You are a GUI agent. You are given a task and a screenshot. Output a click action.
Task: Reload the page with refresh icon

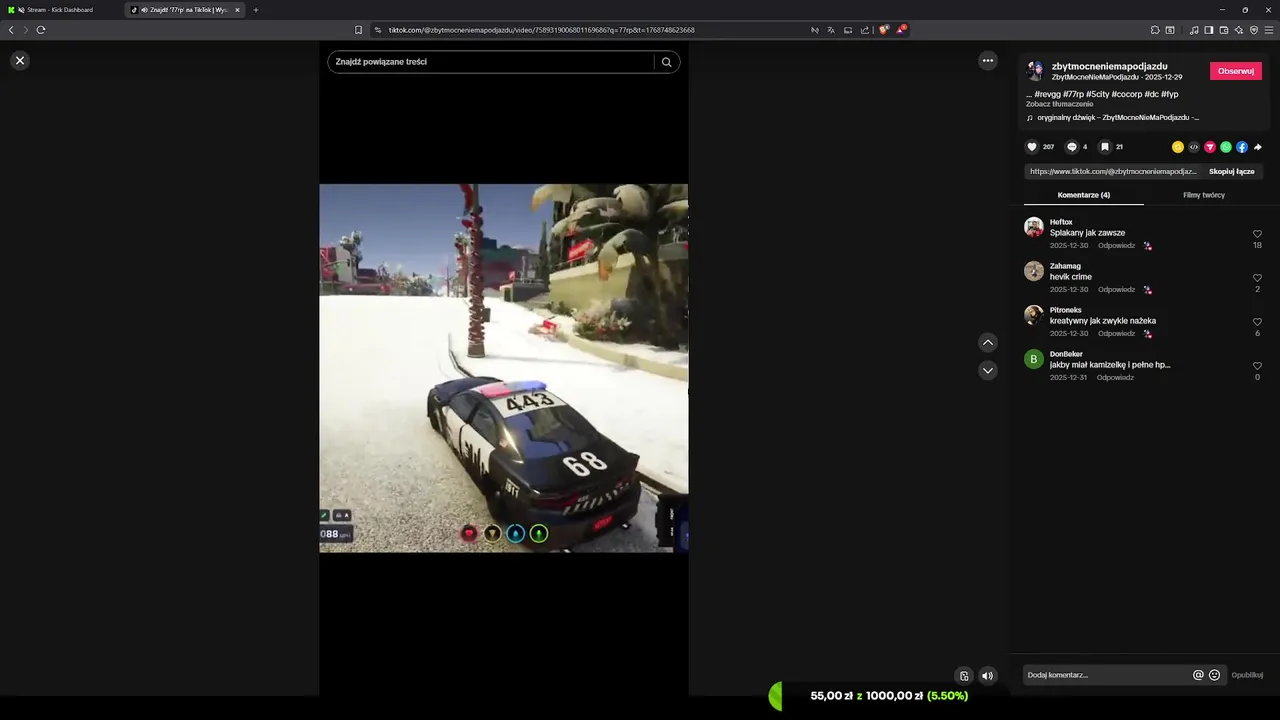pos(41,30)
